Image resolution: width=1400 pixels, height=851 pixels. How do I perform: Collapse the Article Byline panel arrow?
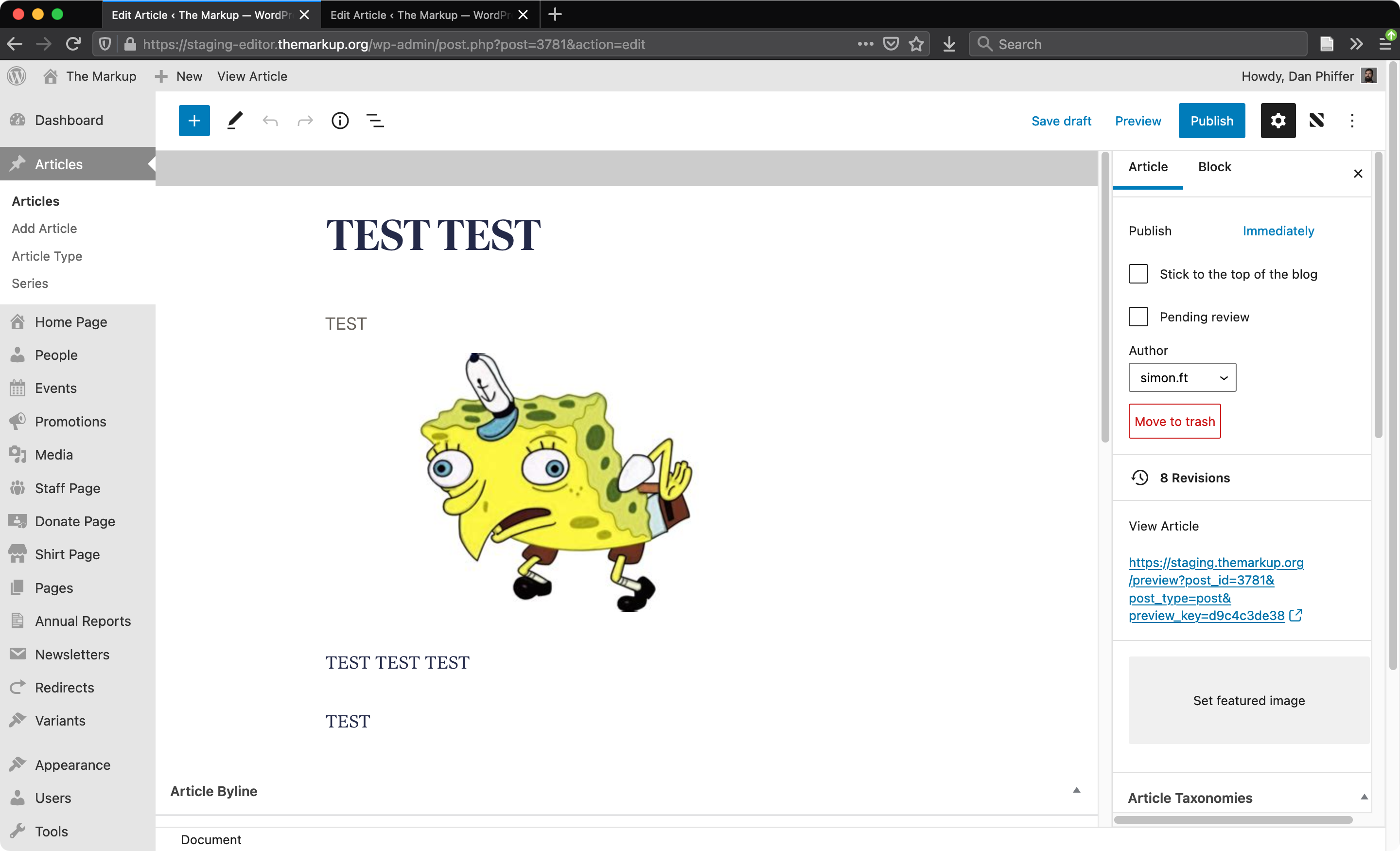coord(1076,790)
